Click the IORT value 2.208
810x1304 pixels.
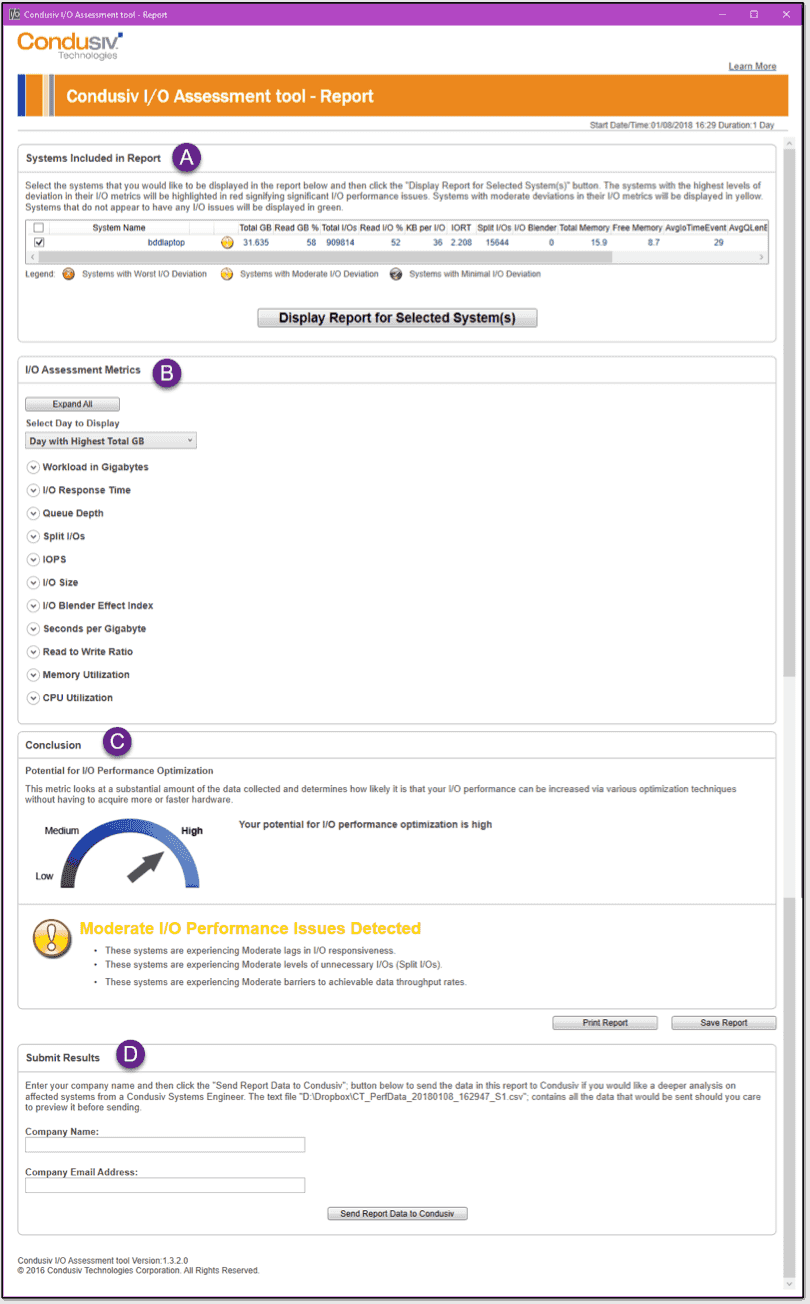(x=461, y=243)
